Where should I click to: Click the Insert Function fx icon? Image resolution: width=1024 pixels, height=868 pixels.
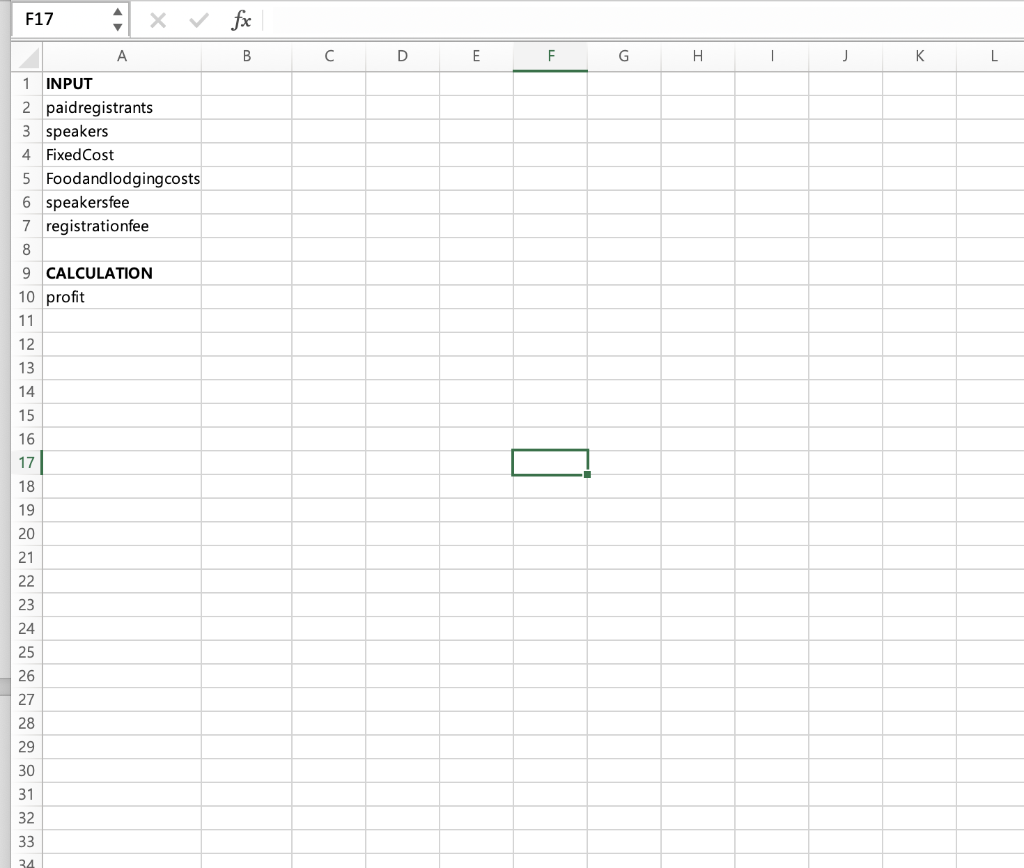(x=240, y=18)
